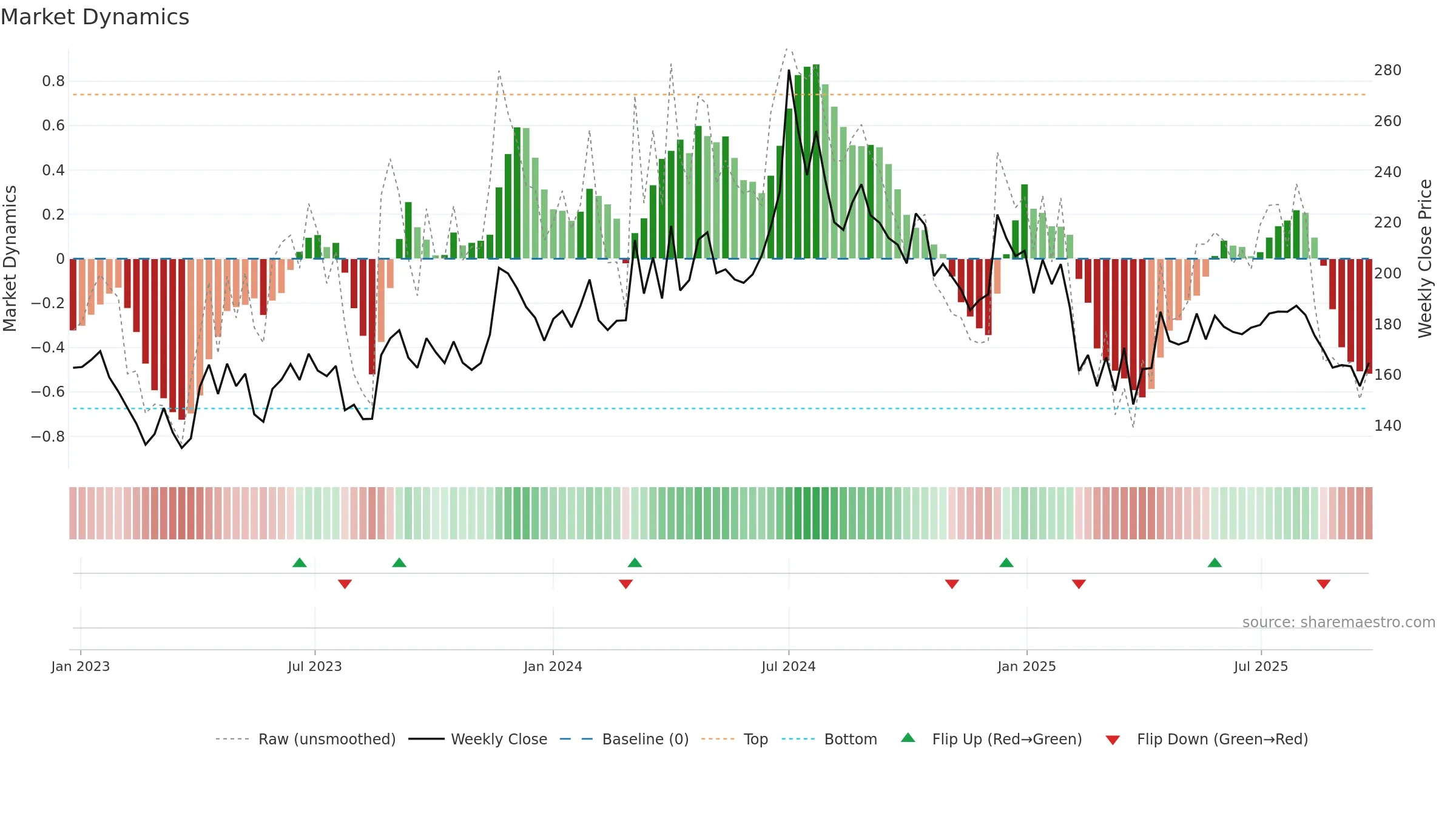Viewport: 1456px width, 819px height.
Task: Click the 260 right axis tick label
Action: click(x=1388, y=121)
